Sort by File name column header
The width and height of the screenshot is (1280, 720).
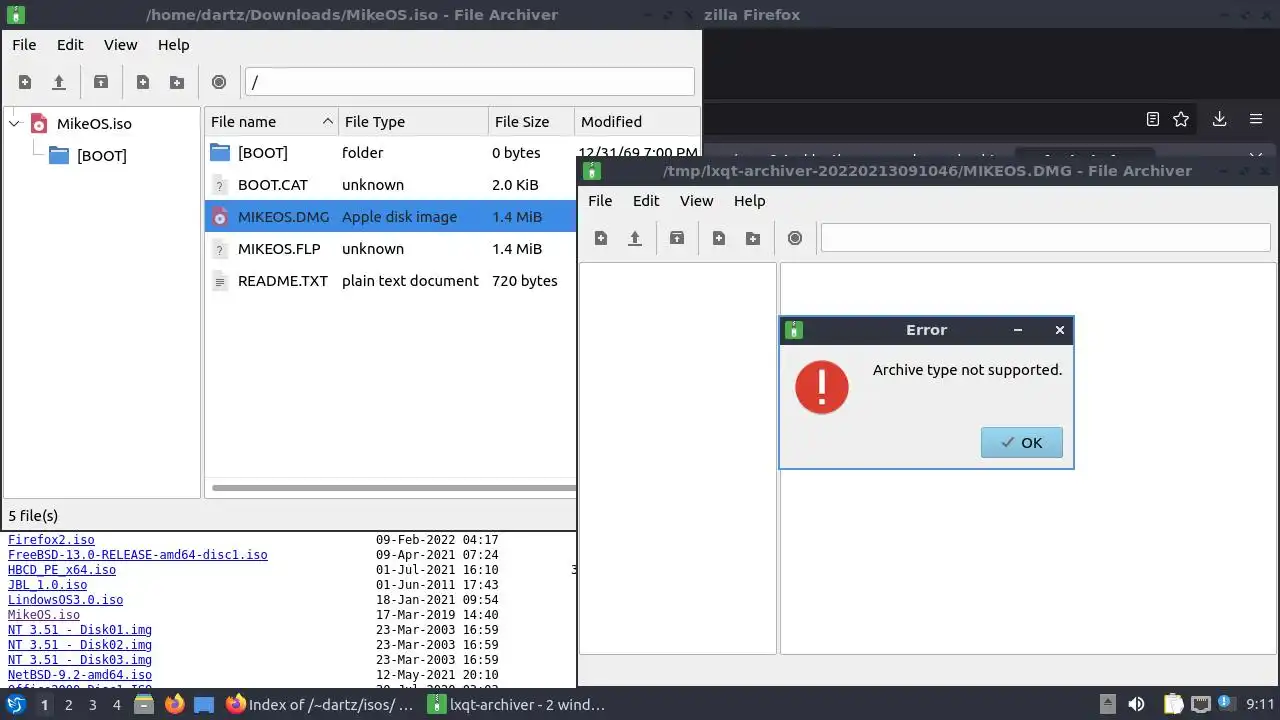pyautogui.click(x=271, y=122)
